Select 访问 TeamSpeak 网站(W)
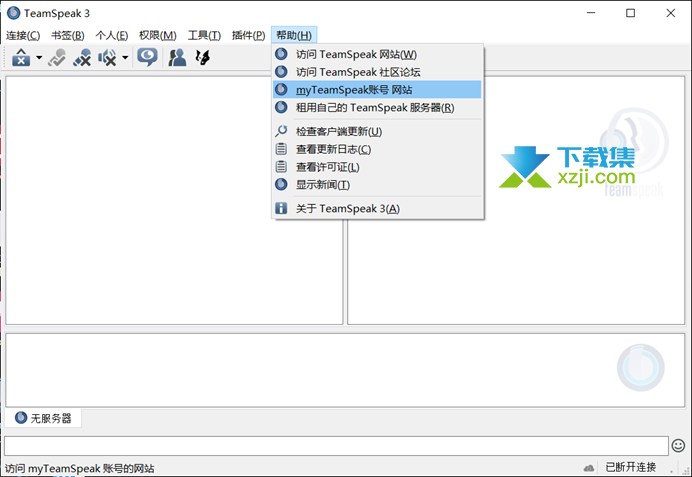This screenshot has height=477, width=692. [x=377, y=54]
